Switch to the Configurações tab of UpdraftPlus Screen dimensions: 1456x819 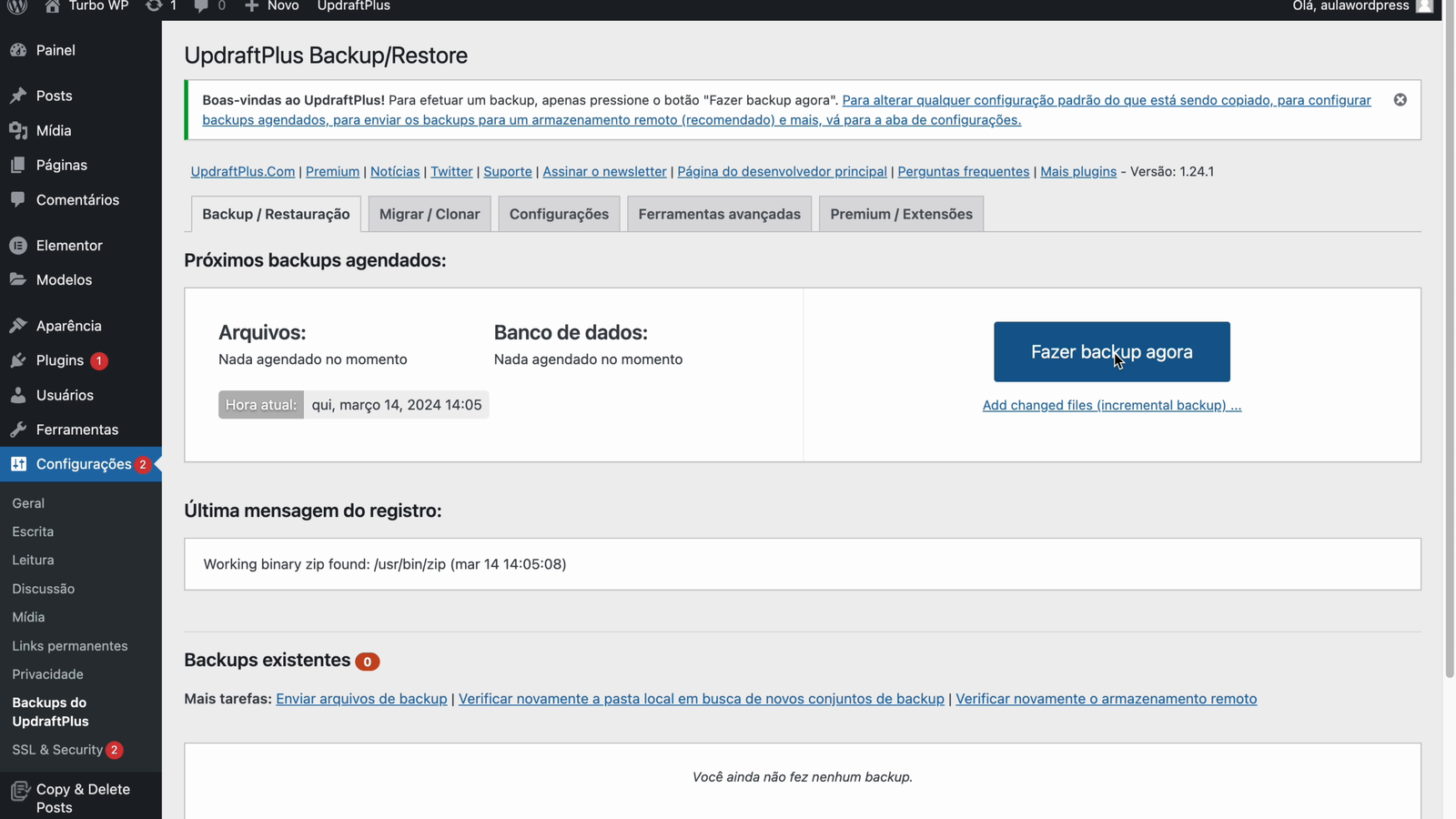click(x=559, y=214)
